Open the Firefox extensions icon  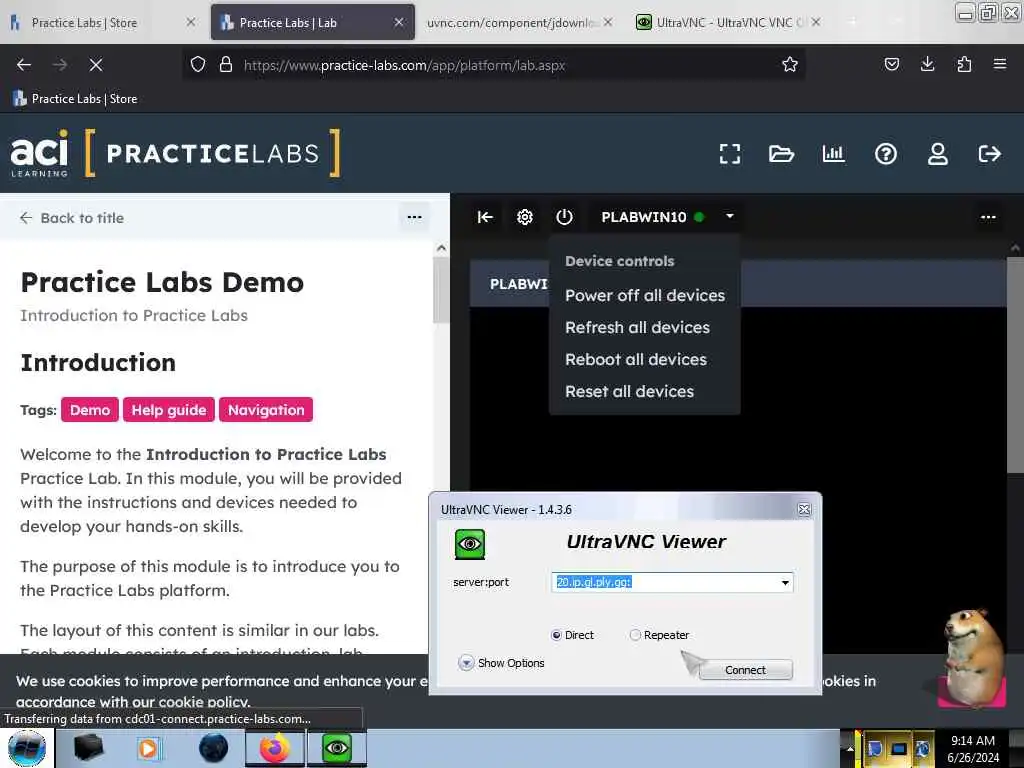pos(964,65)
